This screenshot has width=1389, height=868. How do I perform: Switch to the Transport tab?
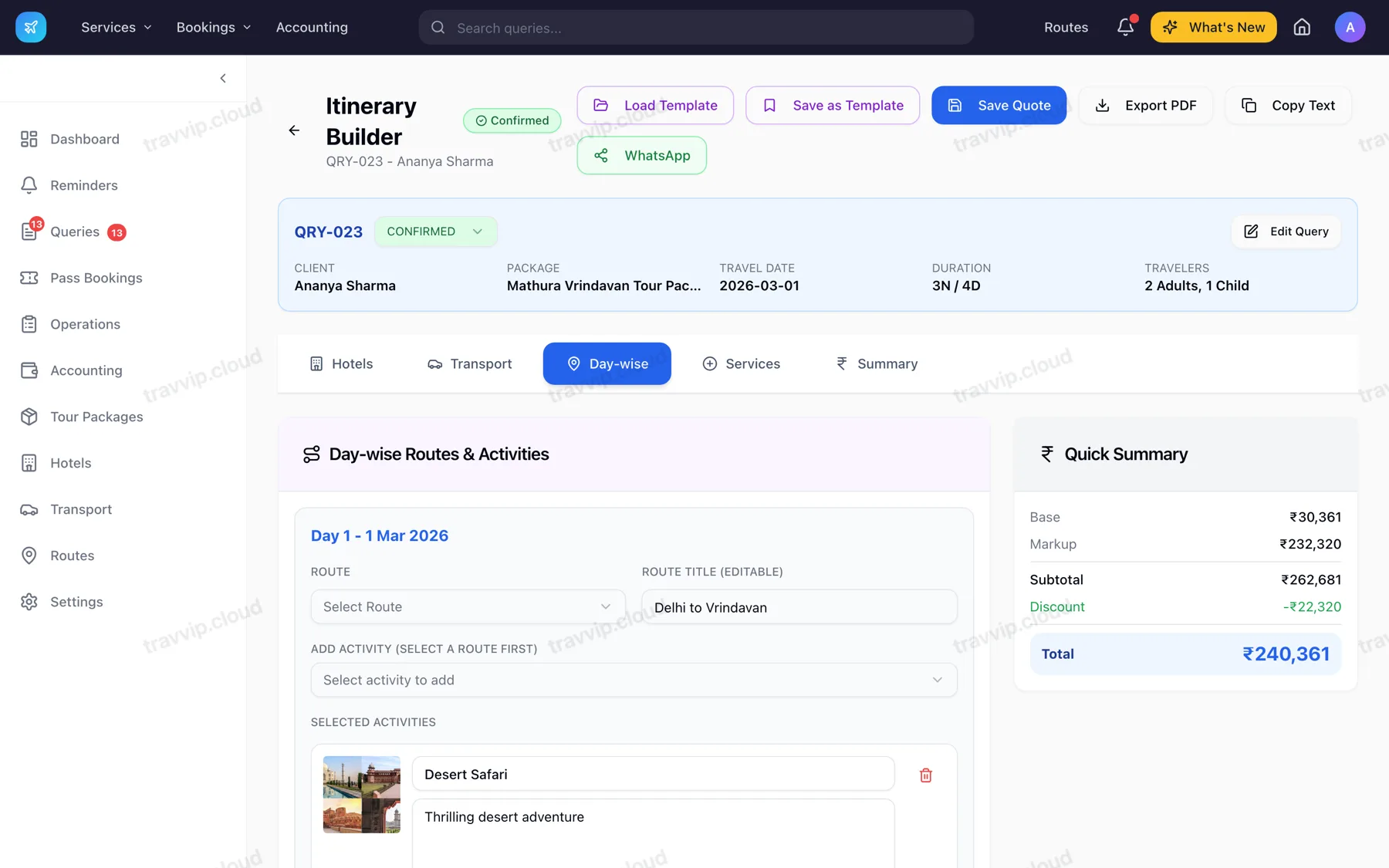coord(469,363)
